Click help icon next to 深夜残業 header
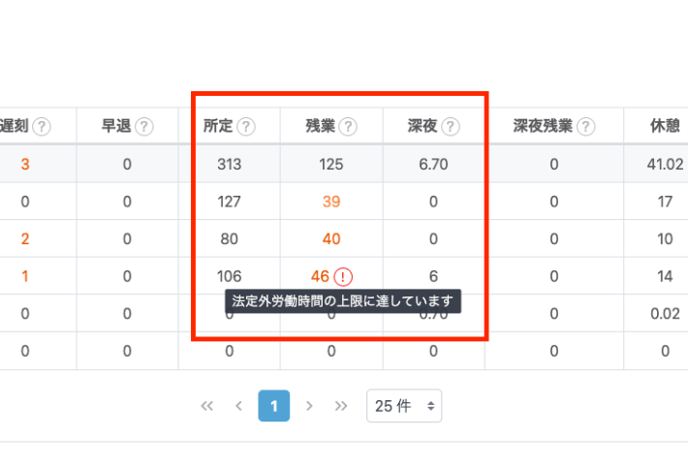688x468 pixels. click(x=586, y=127)
